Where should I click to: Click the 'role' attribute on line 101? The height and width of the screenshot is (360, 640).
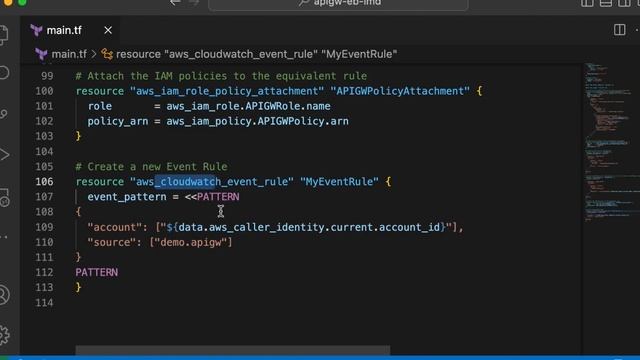tap(100, 106)
